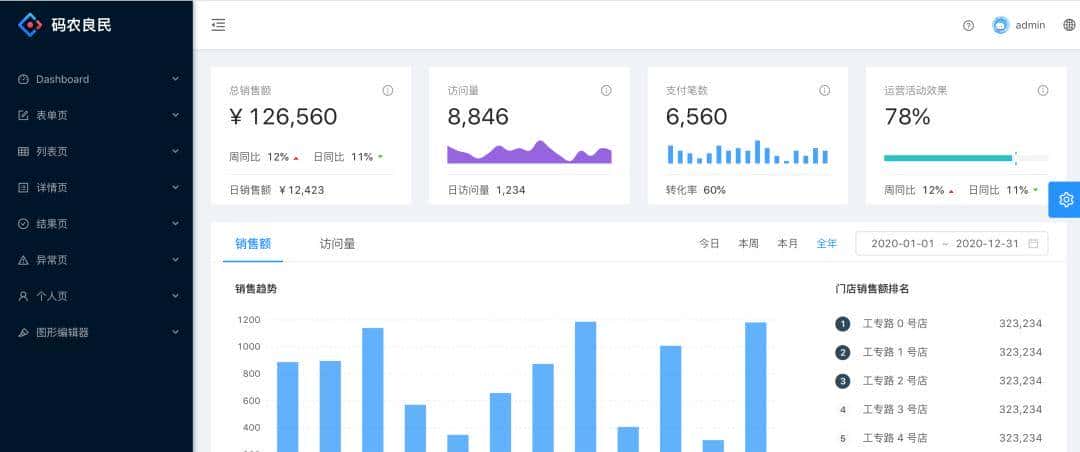
Task: Click rank badge 3 for 工专路 2 号店
Action: point(842,381)
